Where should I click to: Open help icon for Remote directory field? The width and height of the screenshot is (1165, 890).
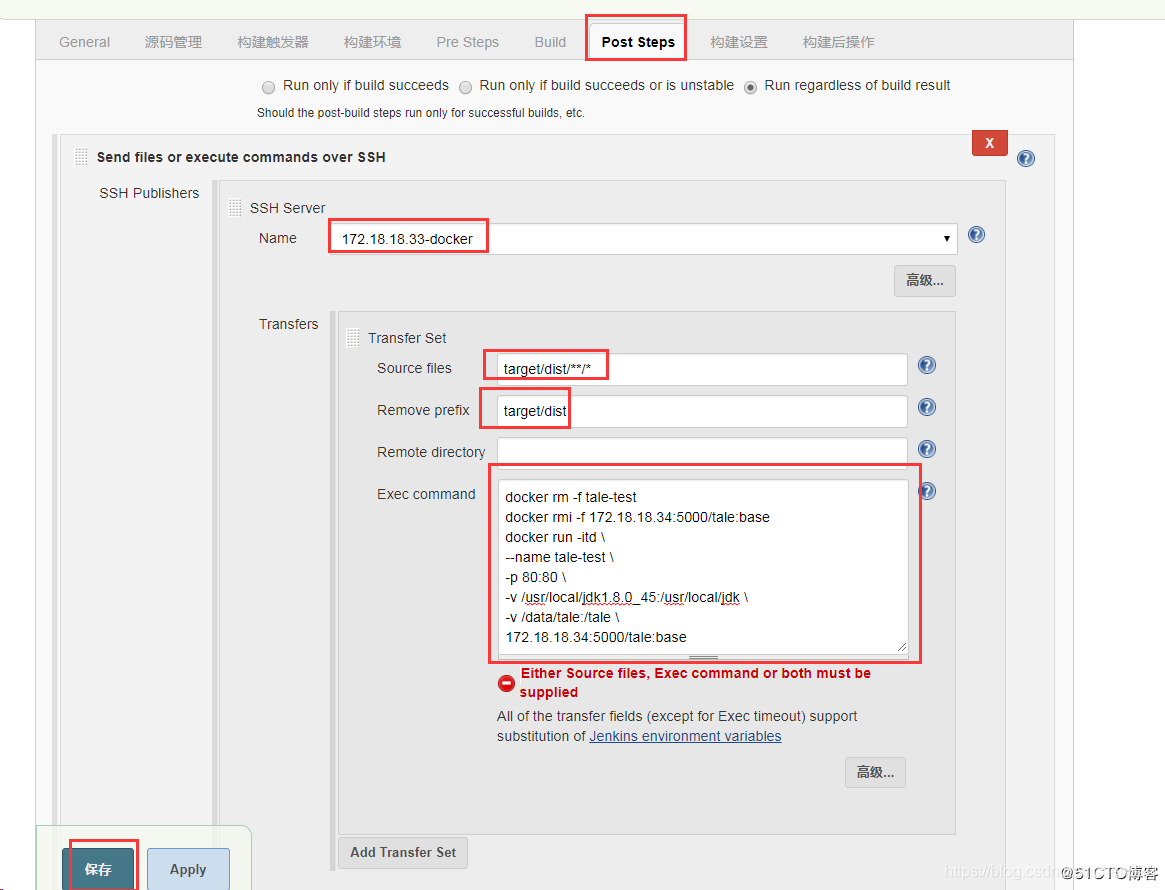927,449
